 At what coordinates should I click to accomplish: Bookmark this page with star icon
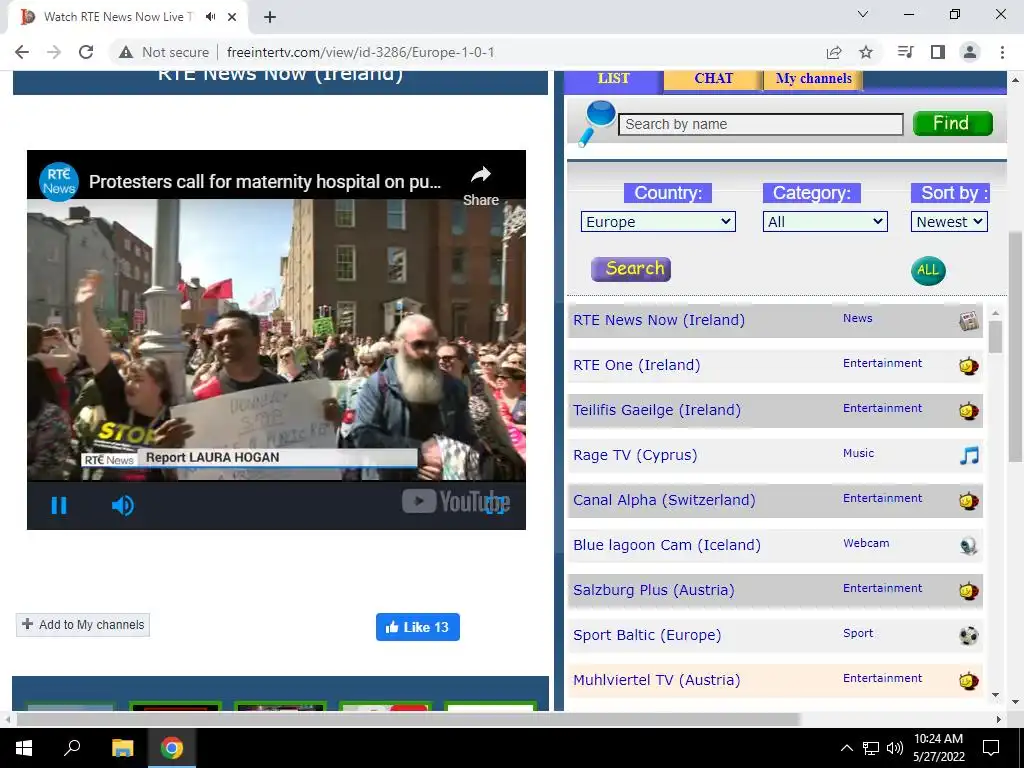pyautogui.click(x=866, y=52)
